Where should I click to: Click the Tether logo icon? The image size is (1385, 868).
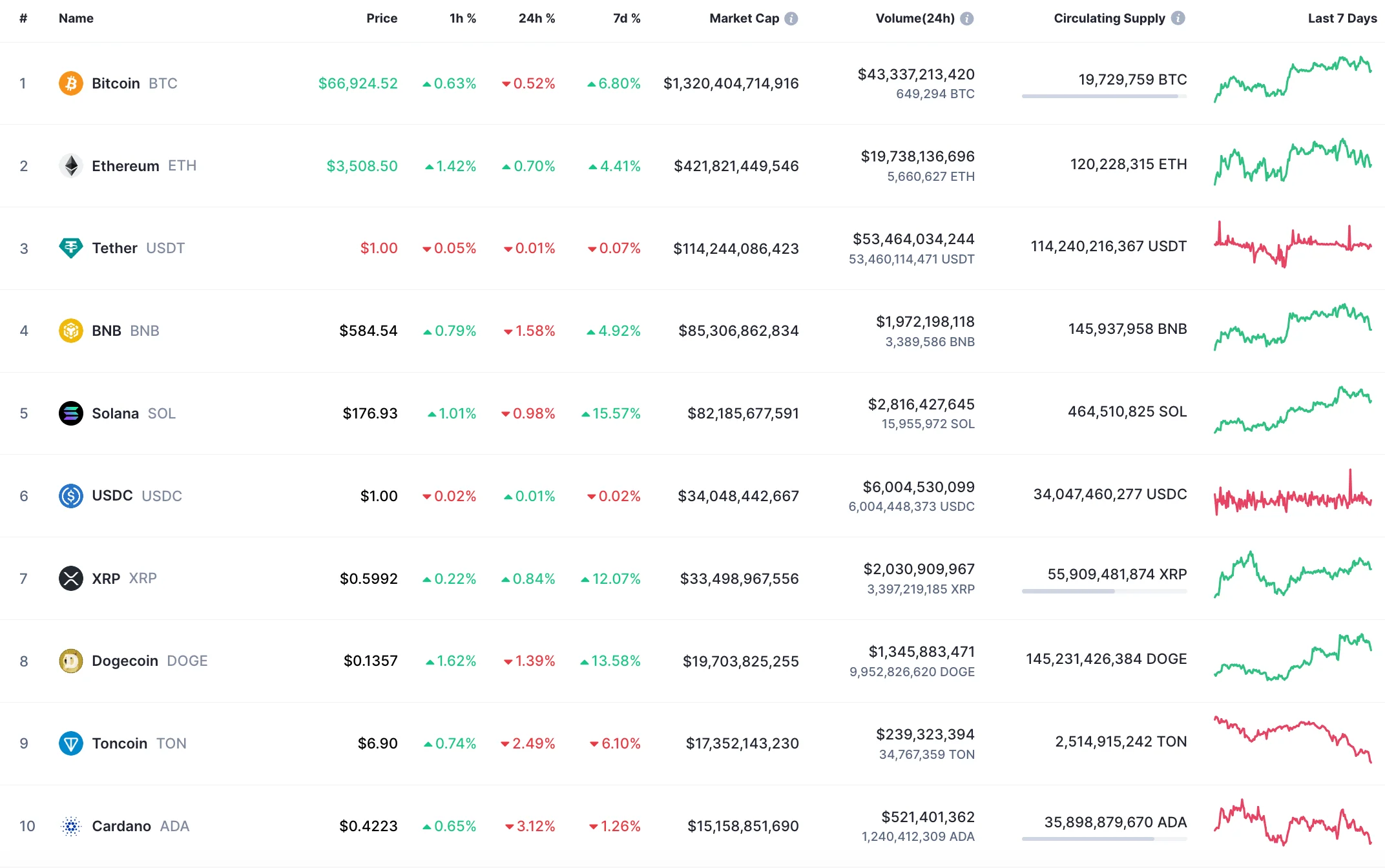70,248
